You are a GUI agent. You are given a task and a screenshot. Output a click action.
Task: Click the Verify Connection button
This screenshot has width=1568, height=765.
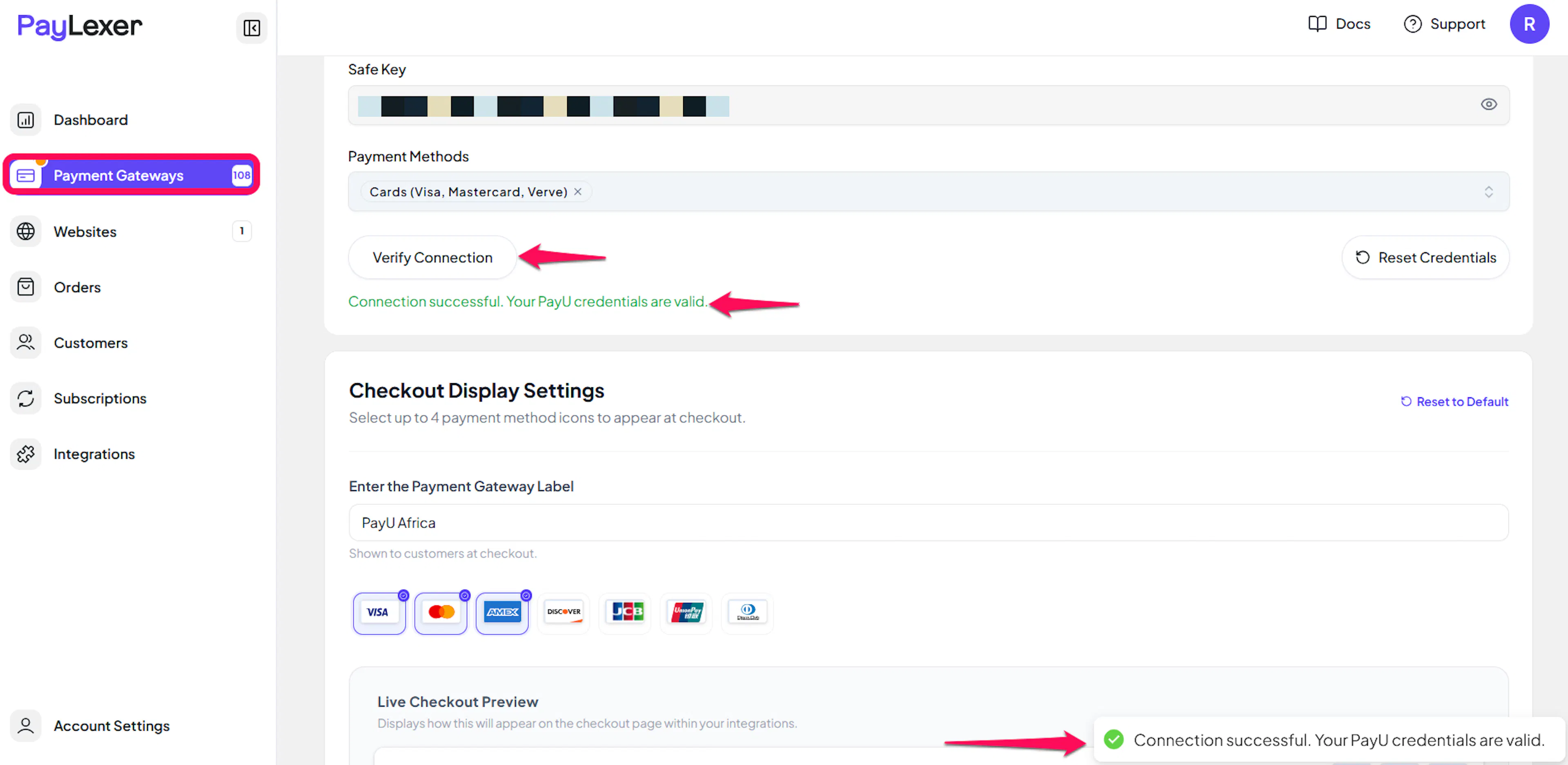(x=432, y=258)
